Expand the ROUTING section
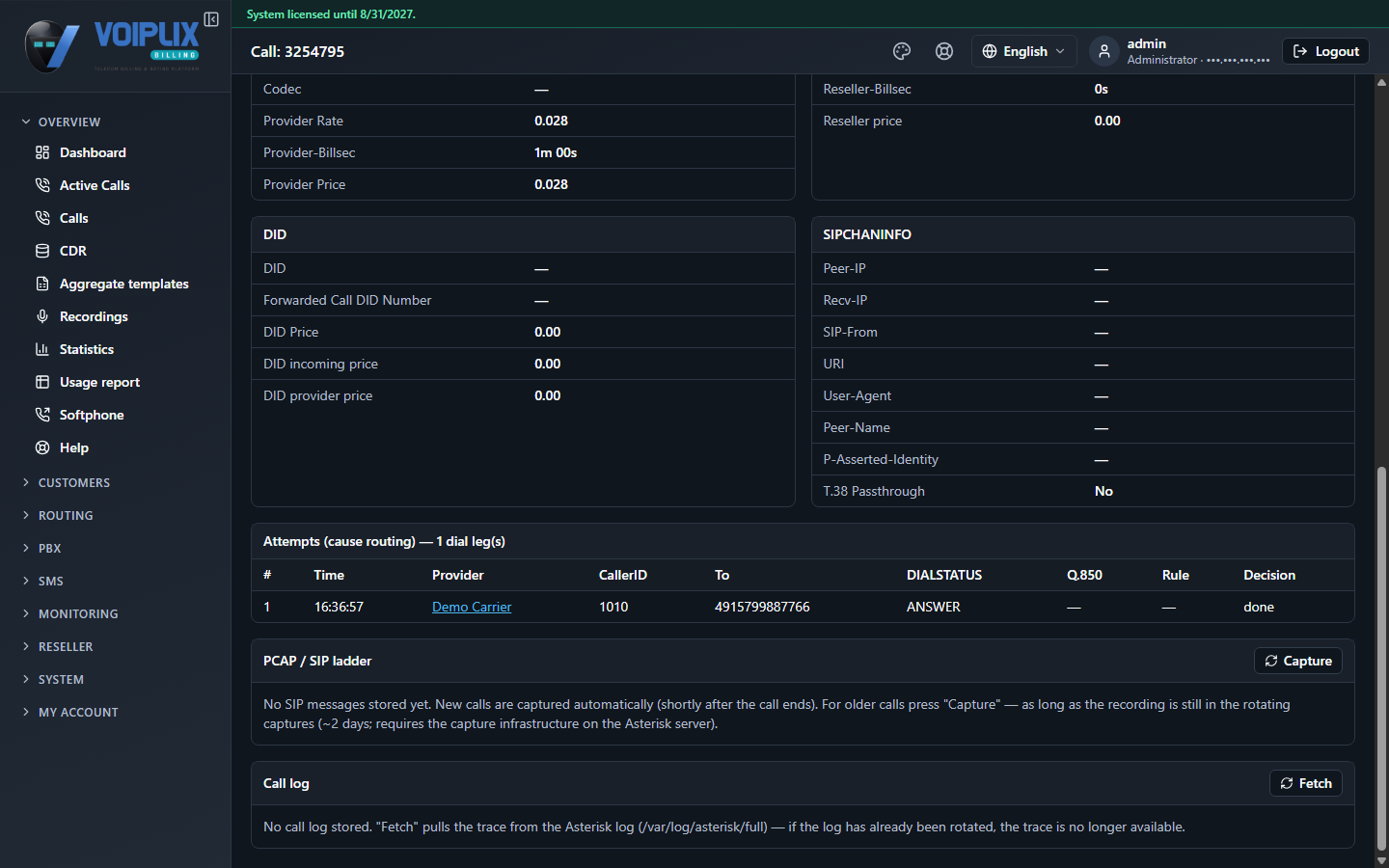 pos(58,515)
